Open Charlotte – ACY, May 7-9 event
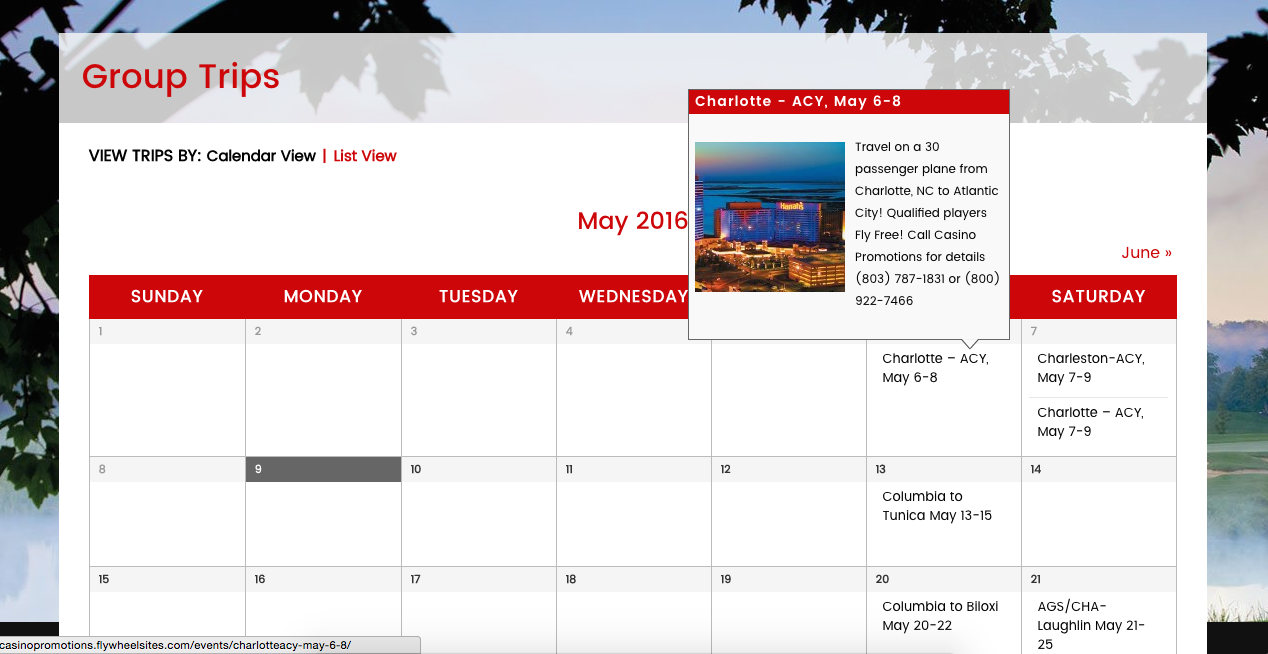Screen dimensions: 1268x654 pos(1090,422)
